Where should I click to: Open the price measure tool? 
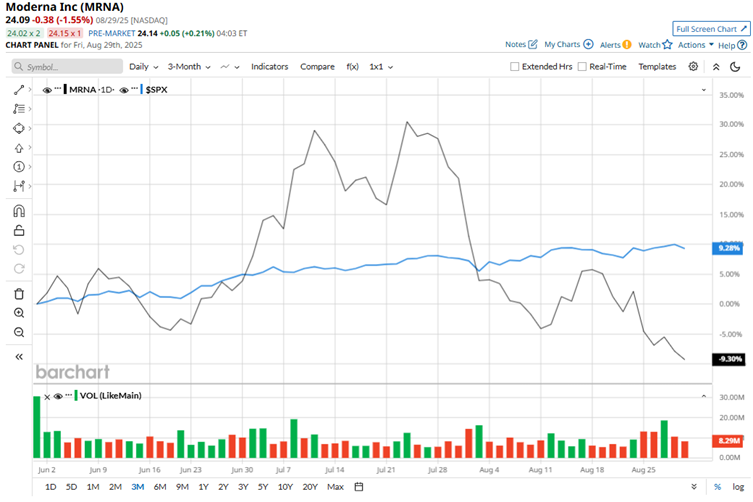19,186
